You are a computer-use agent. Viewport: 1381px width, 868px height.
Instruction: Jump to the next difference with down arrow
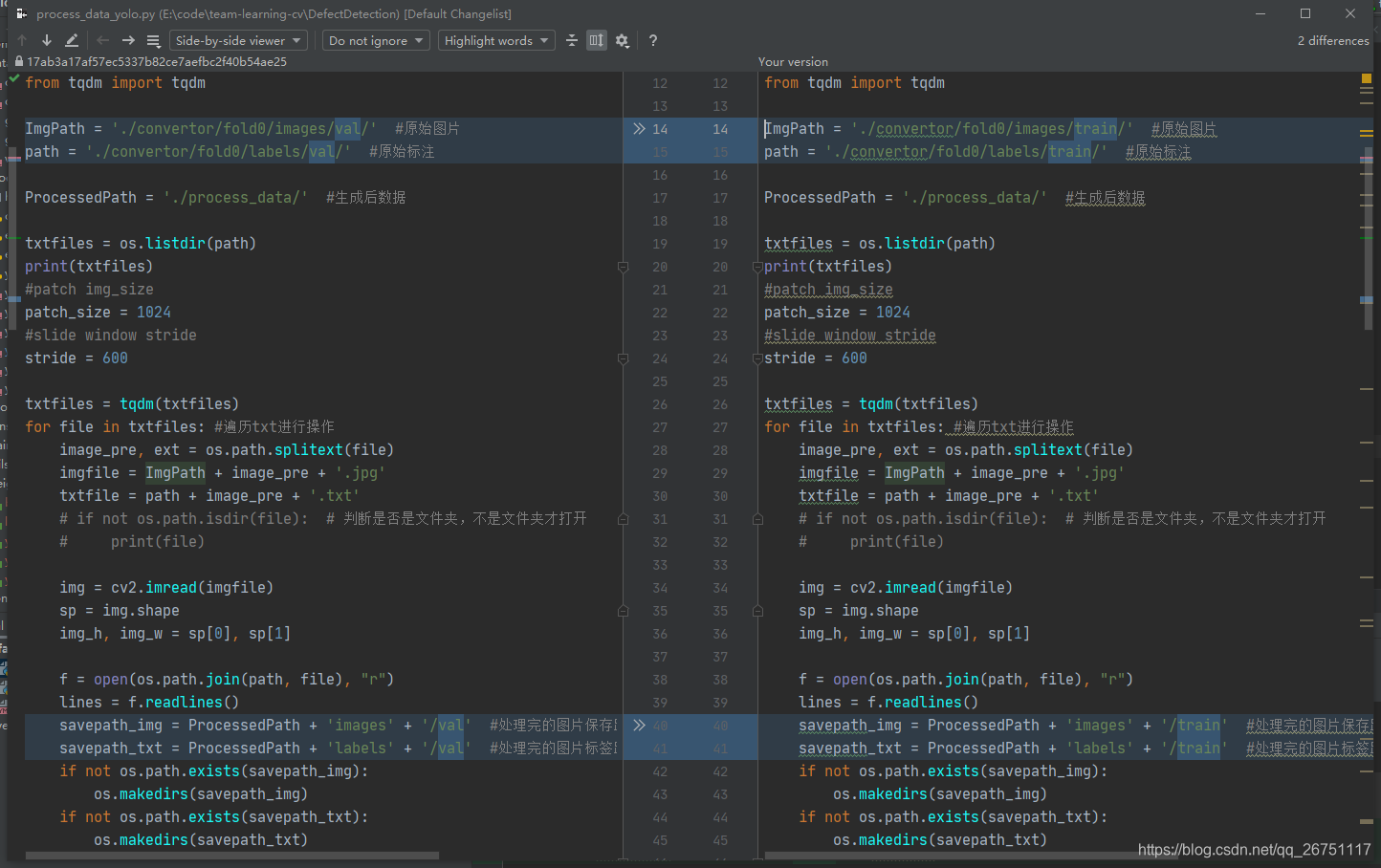click(x=46, y=40)
